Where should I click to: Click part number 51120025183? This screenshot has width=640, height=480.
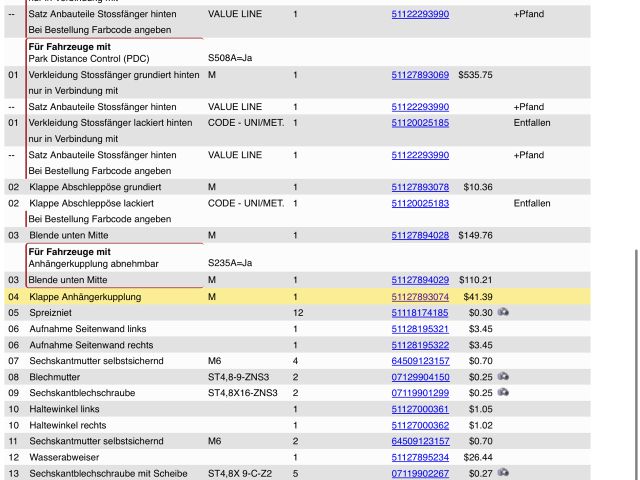click(x=420, y=203)
